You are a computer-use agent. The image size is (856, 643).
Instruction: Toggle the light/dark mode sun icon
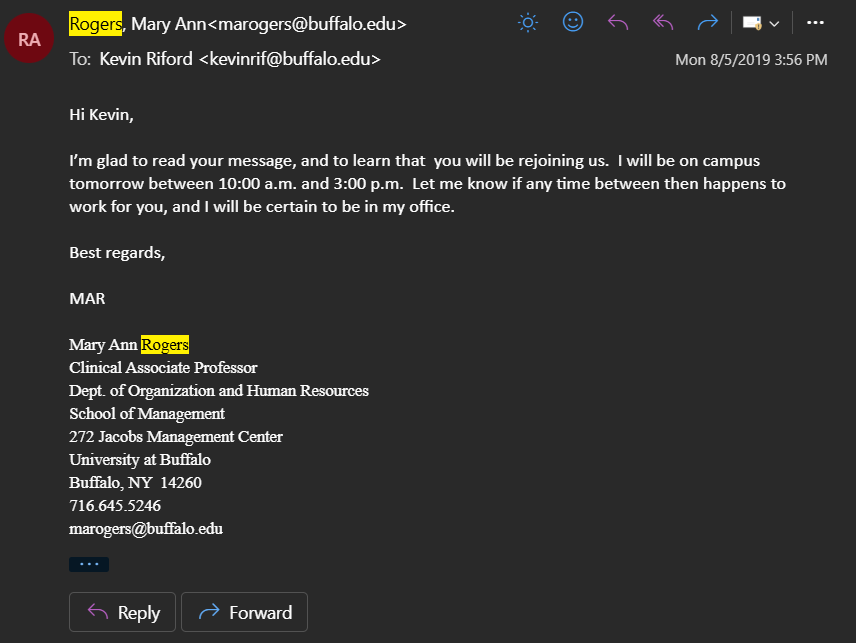[528, 23]
